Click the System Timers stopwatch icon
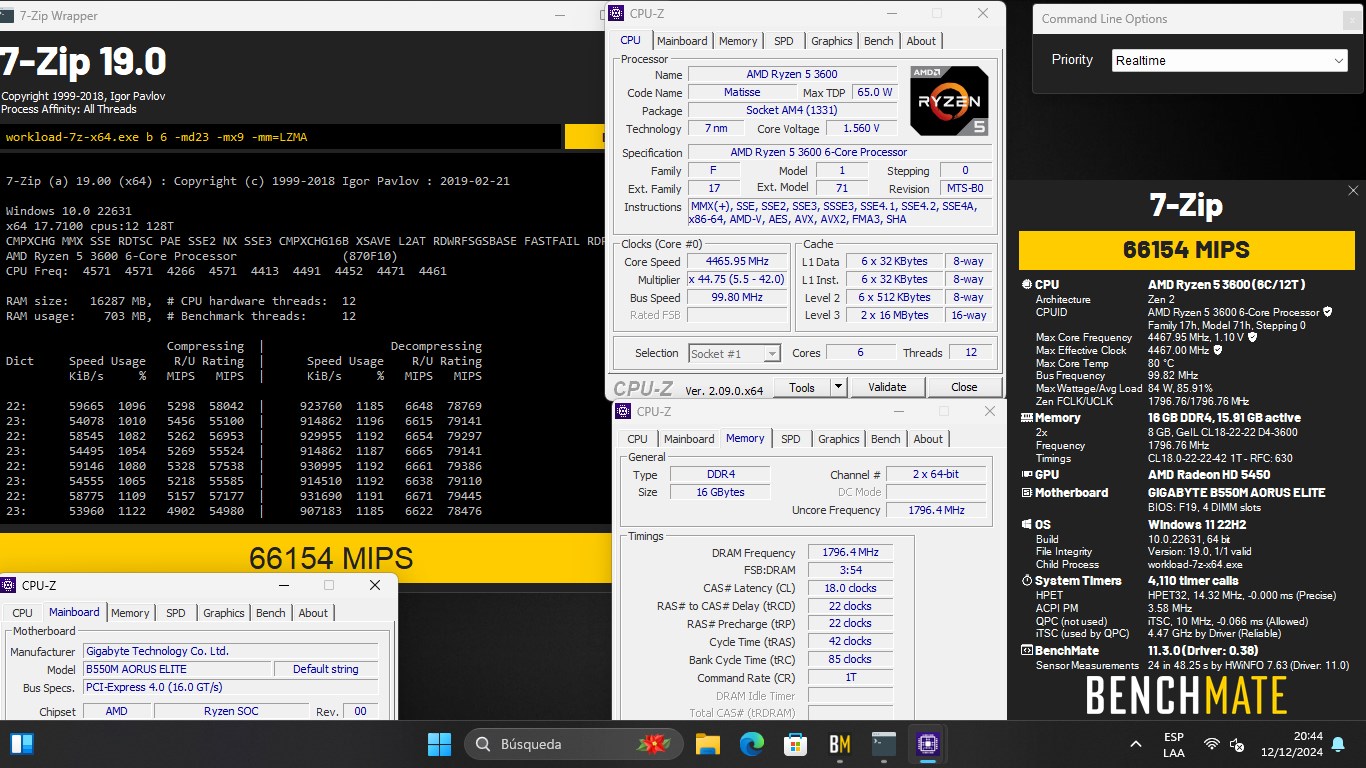Viewport: 1366px width, 768px height. [1027, 581]
